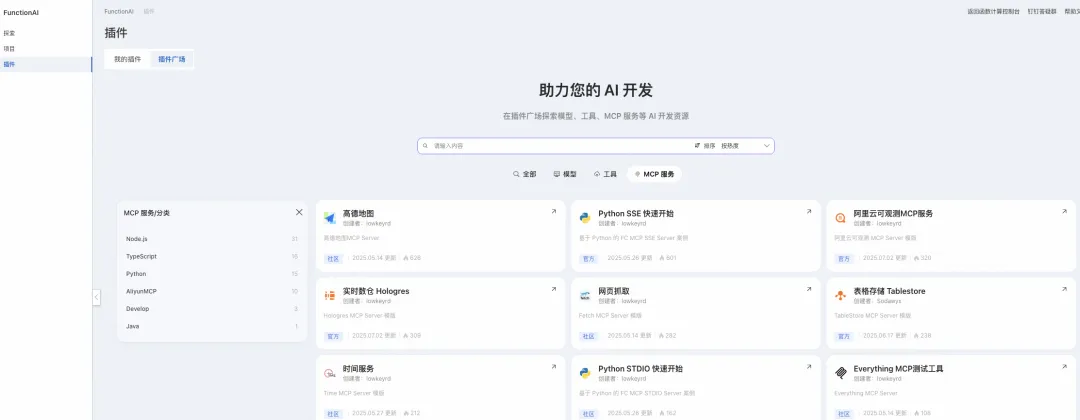Open 高德地图 via its arrow icon
This screenshot has width=1080, height=420.
pos(554,212)
